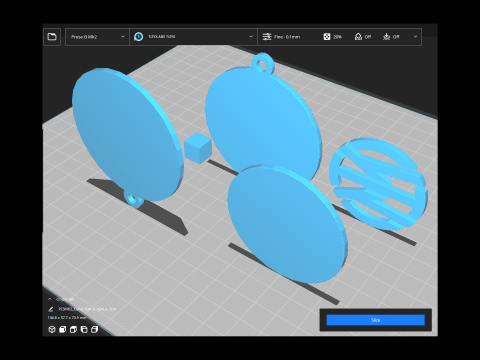Image resolution: width=480 pixels, height=360 pixels.
Task: Select the Fine 0.1 mm profile label
Action: 287,37
